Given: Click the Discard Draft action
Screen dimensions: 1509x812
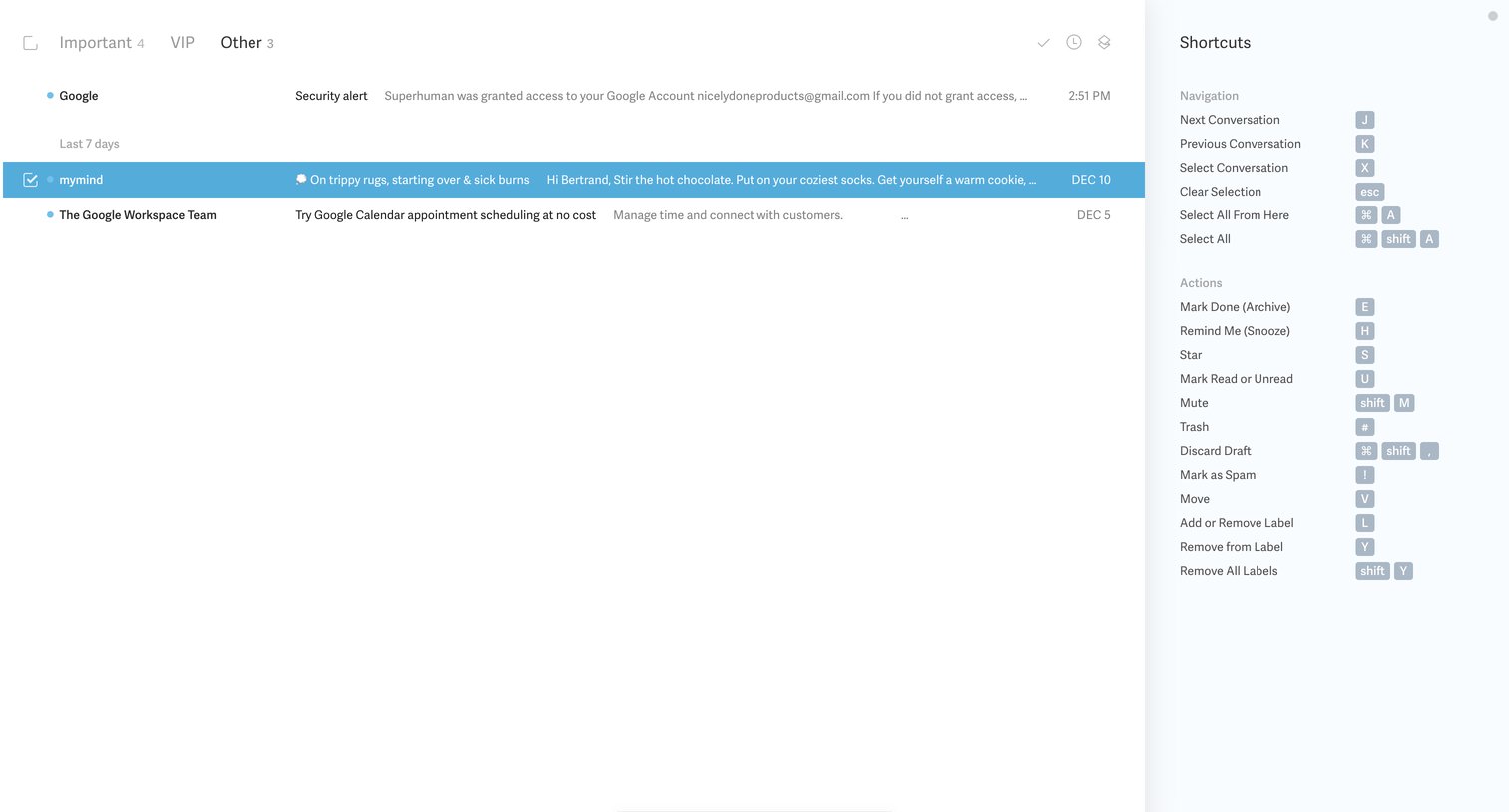Looking at the screenshot, I should click(1215, 451).
